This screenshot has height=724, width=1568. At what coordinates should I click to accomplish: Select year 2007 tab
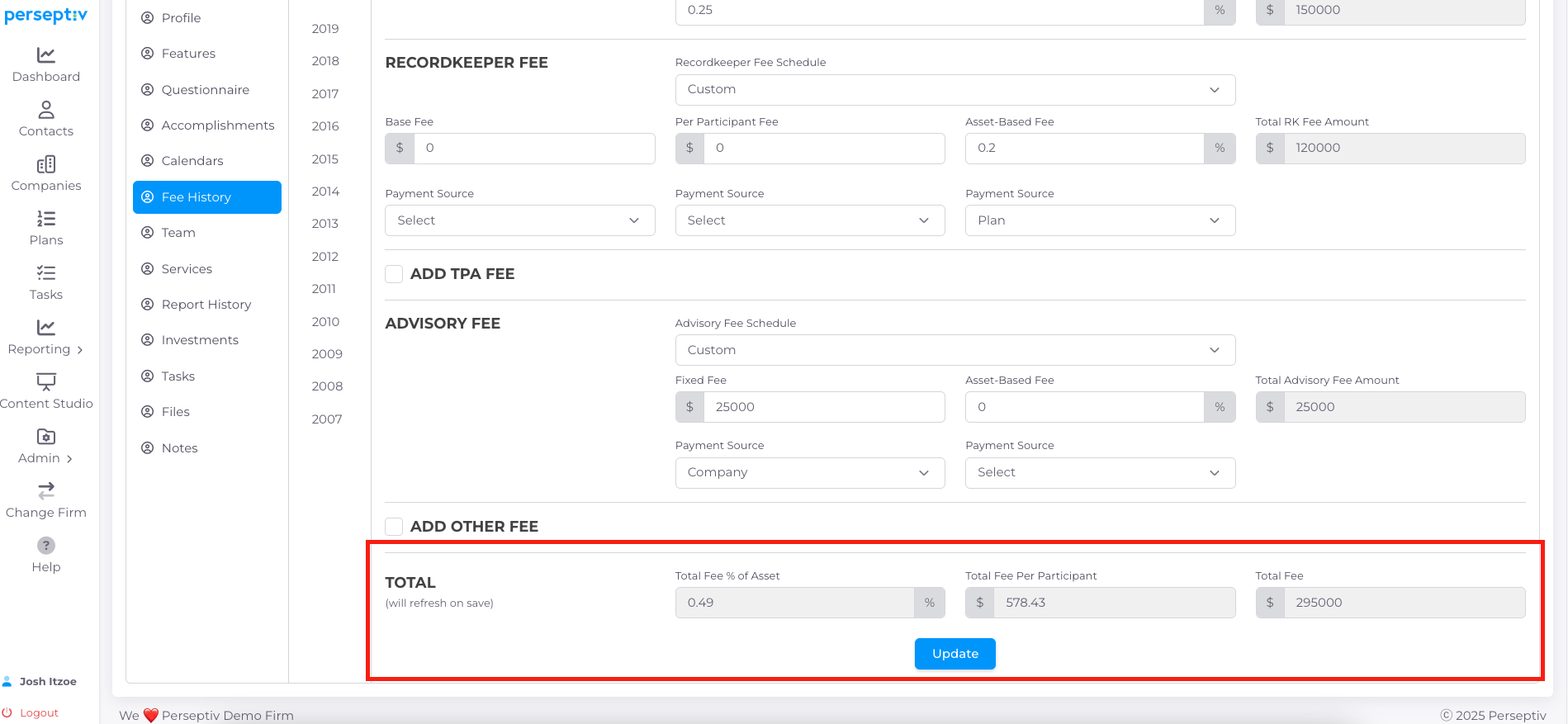(327, 419)
